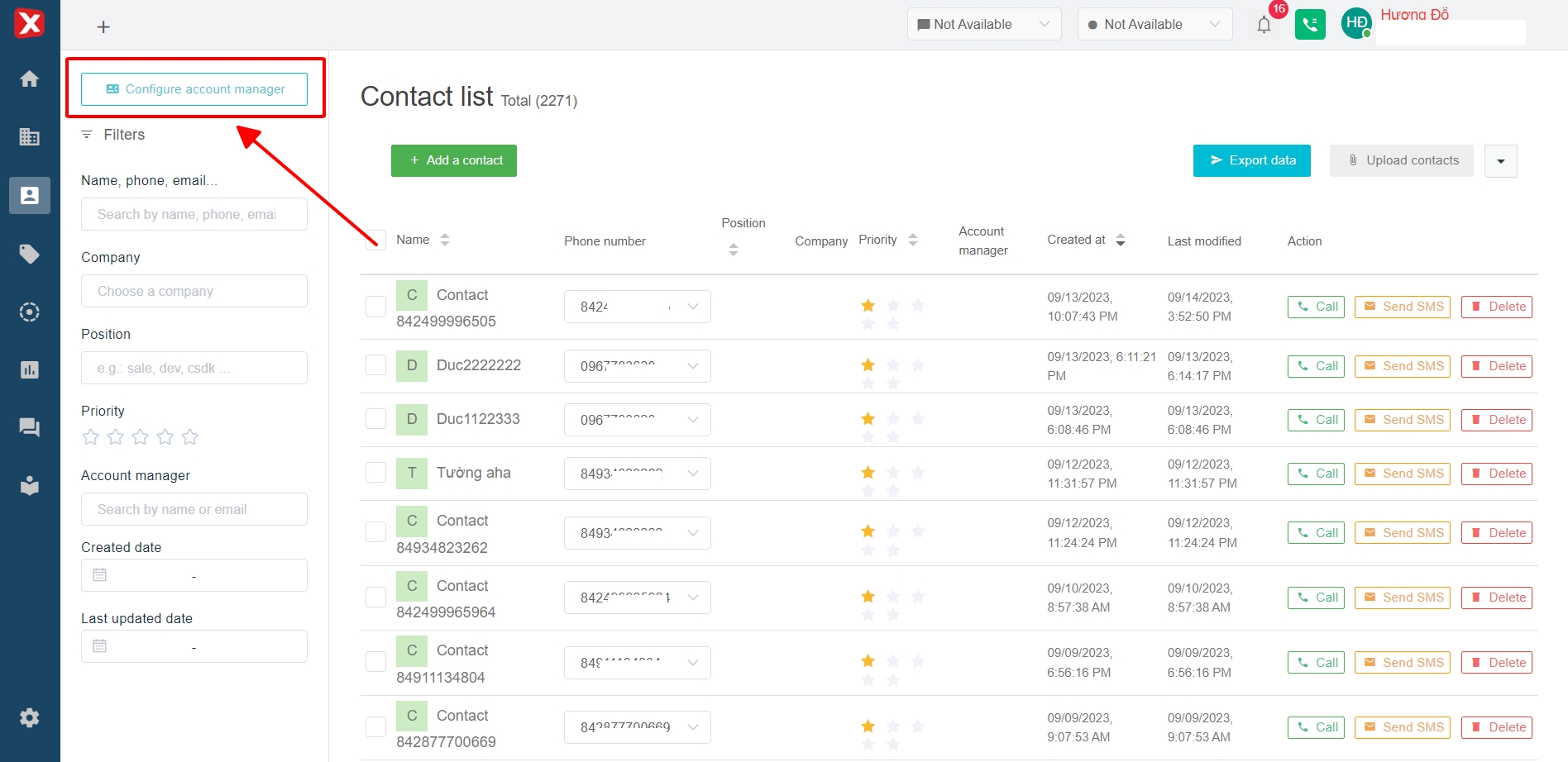Open the bar chart reports icon
The image size is (1568, 762).
coord(30,369)
